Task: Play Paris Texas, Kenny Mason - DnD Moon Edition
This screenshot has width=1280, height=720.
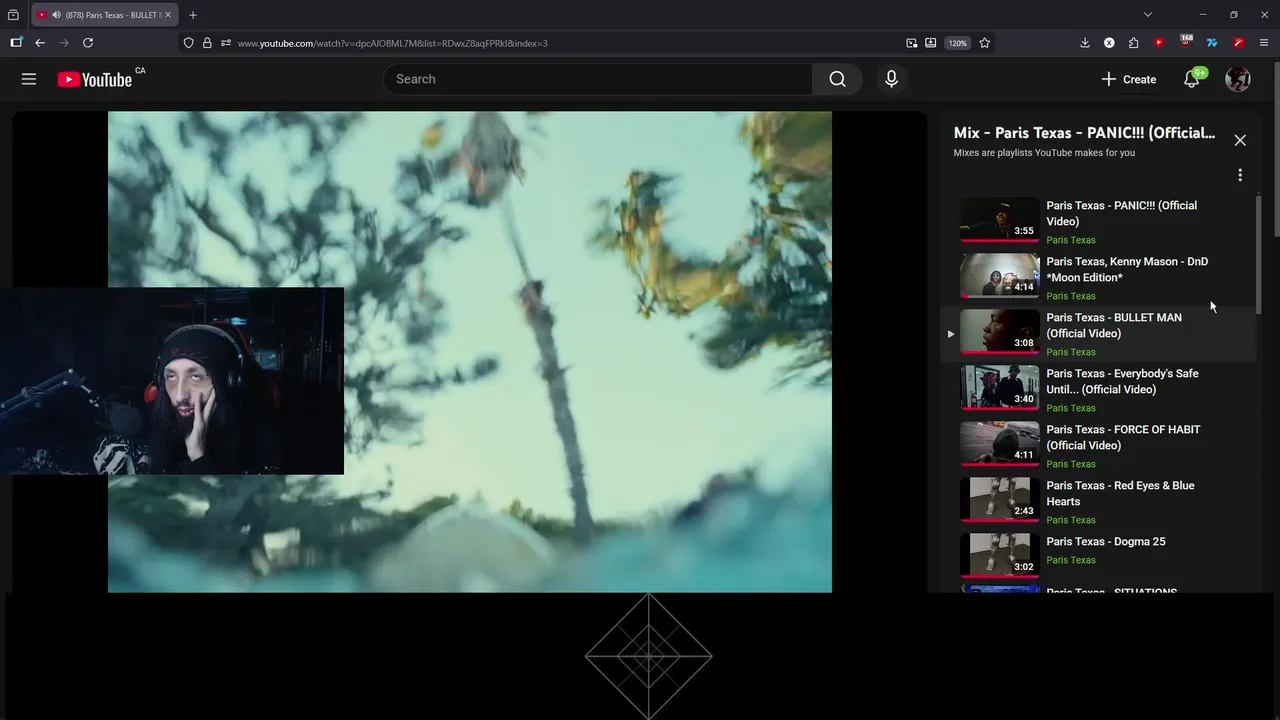Action: coord(1127,269)
